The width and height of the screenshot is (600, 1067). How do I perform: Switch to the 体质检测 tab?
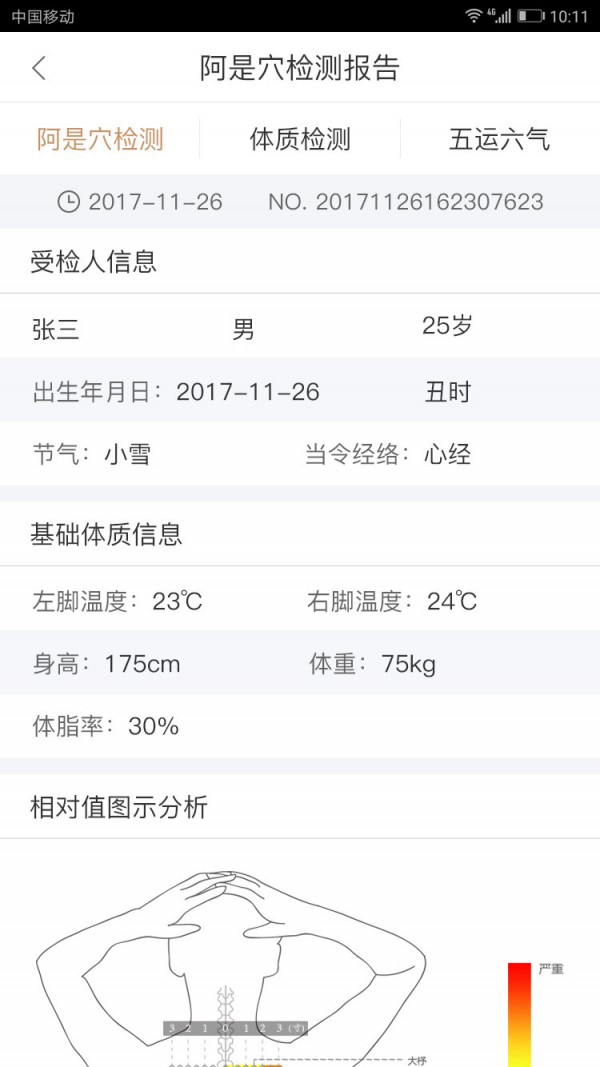(300, 139)
